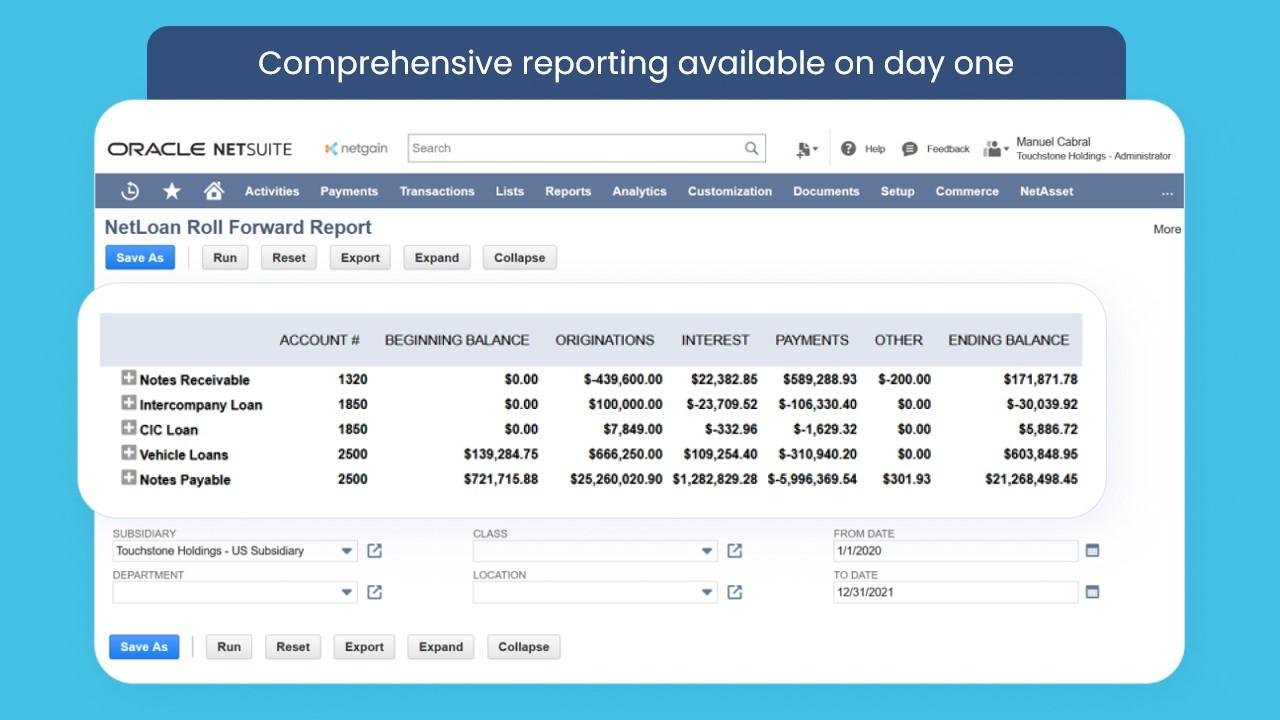This screenshot has height=720, width=1280.
Task: Click the Ending Balance column header
Action: [x=1008, y=340]
